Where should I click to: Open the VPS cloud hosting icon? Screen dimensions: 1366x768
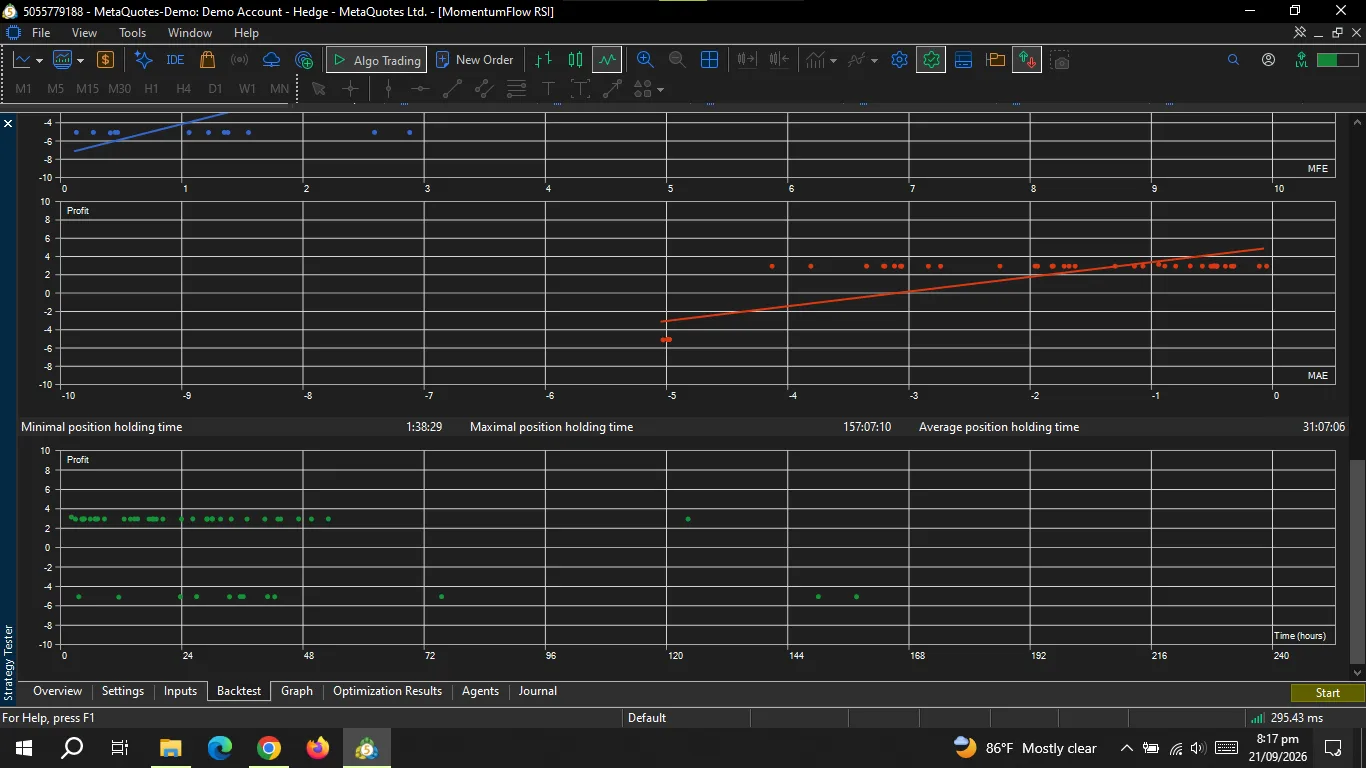(x=271, y=60)
